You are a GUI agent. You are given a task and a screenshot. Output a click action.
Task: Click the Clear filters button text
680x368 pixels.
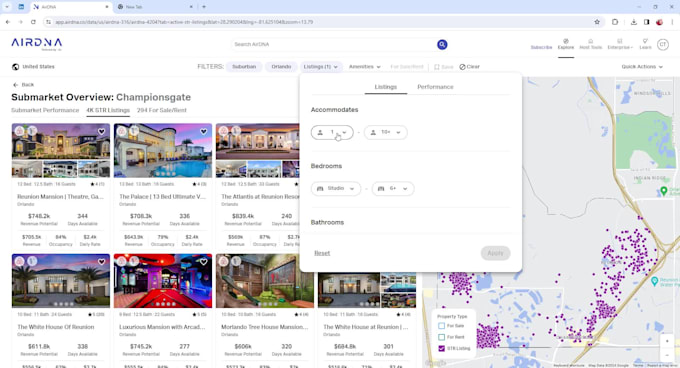pyautogui.click(x=473, y=67)
